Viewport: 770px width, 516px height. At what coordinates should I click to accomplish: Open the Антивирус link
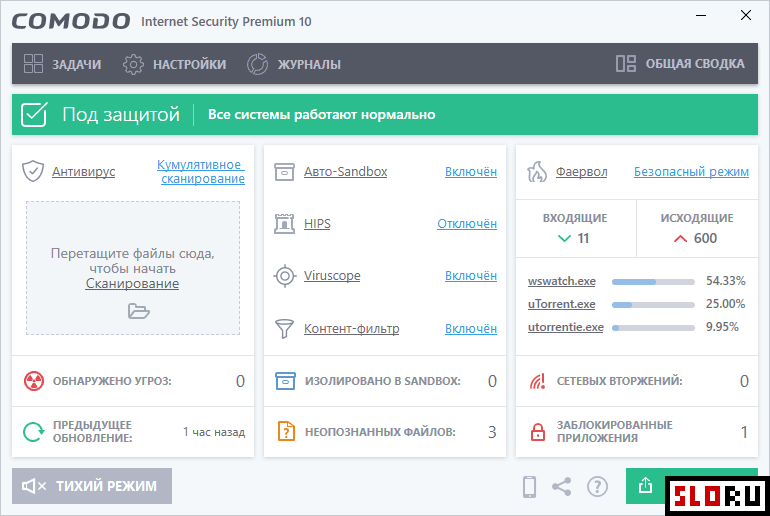coord(83,171)
